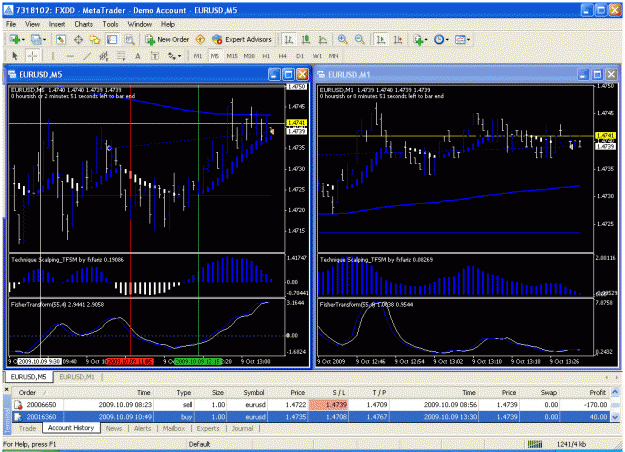Toggle the Terminal panel toolbar icon

click(112, 39)
